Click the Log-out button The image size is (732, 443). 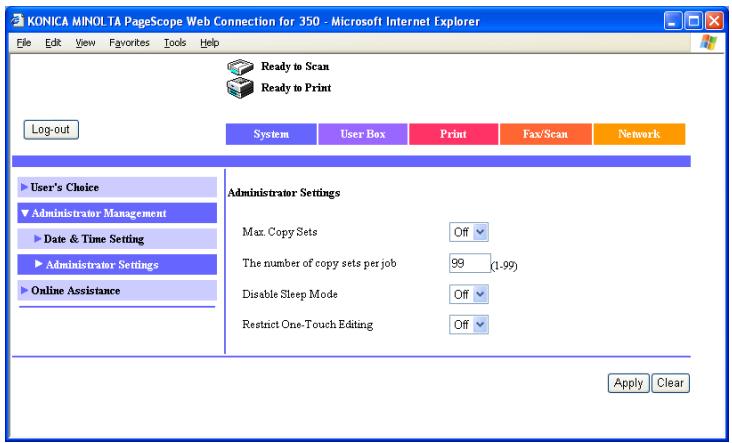(x=51, y=130)
